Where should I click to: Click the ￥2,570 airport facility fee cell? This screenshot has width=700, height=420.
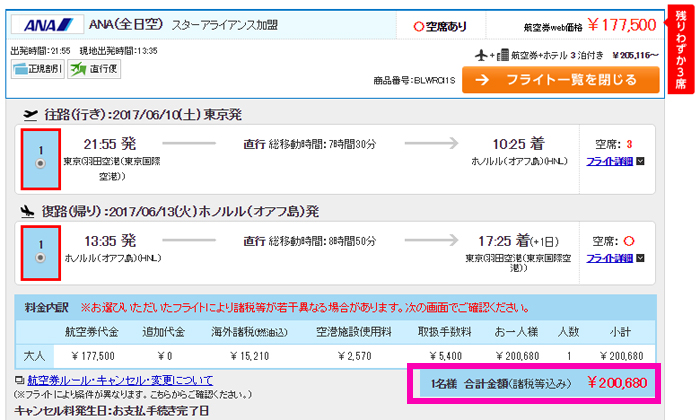pos(354,356)
